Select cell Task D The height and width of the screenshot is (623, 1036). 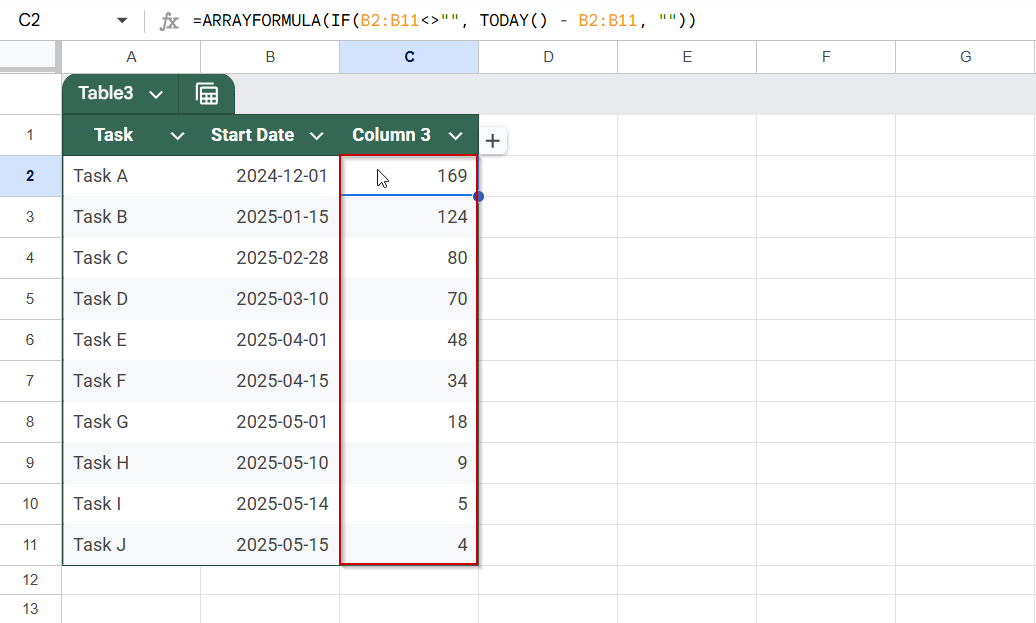[131, 299]
